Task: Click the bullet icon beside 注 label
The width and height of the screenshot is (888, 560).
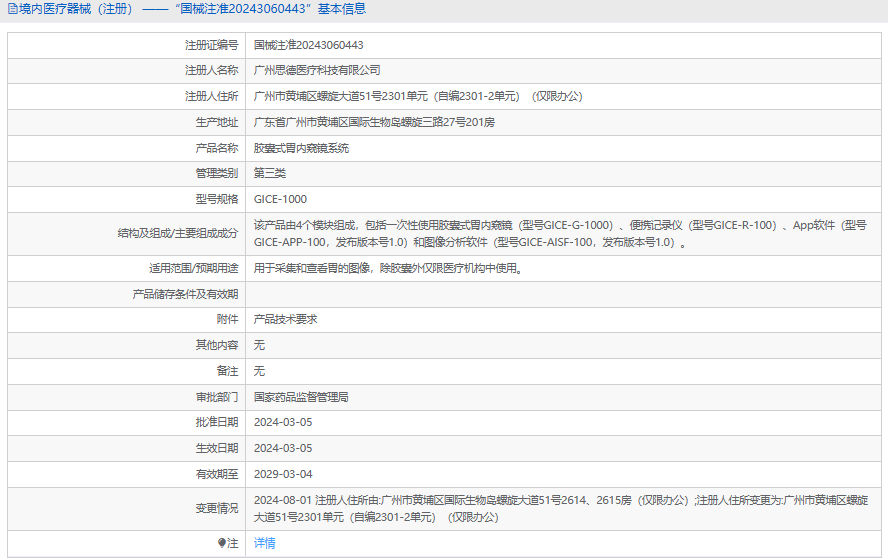Action: (222, 543)
